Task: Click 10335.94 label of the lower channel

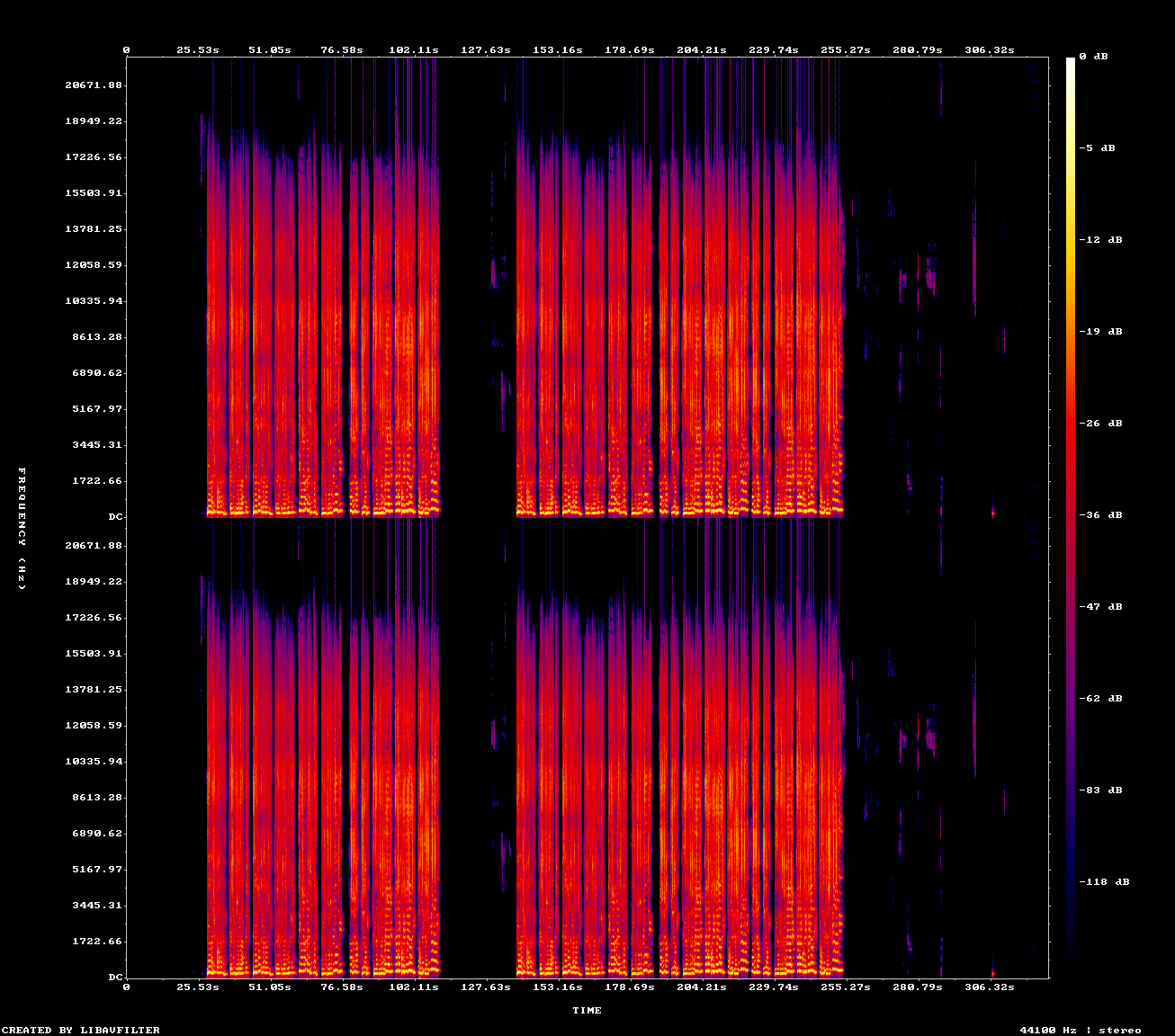Action: click(94, 762)
